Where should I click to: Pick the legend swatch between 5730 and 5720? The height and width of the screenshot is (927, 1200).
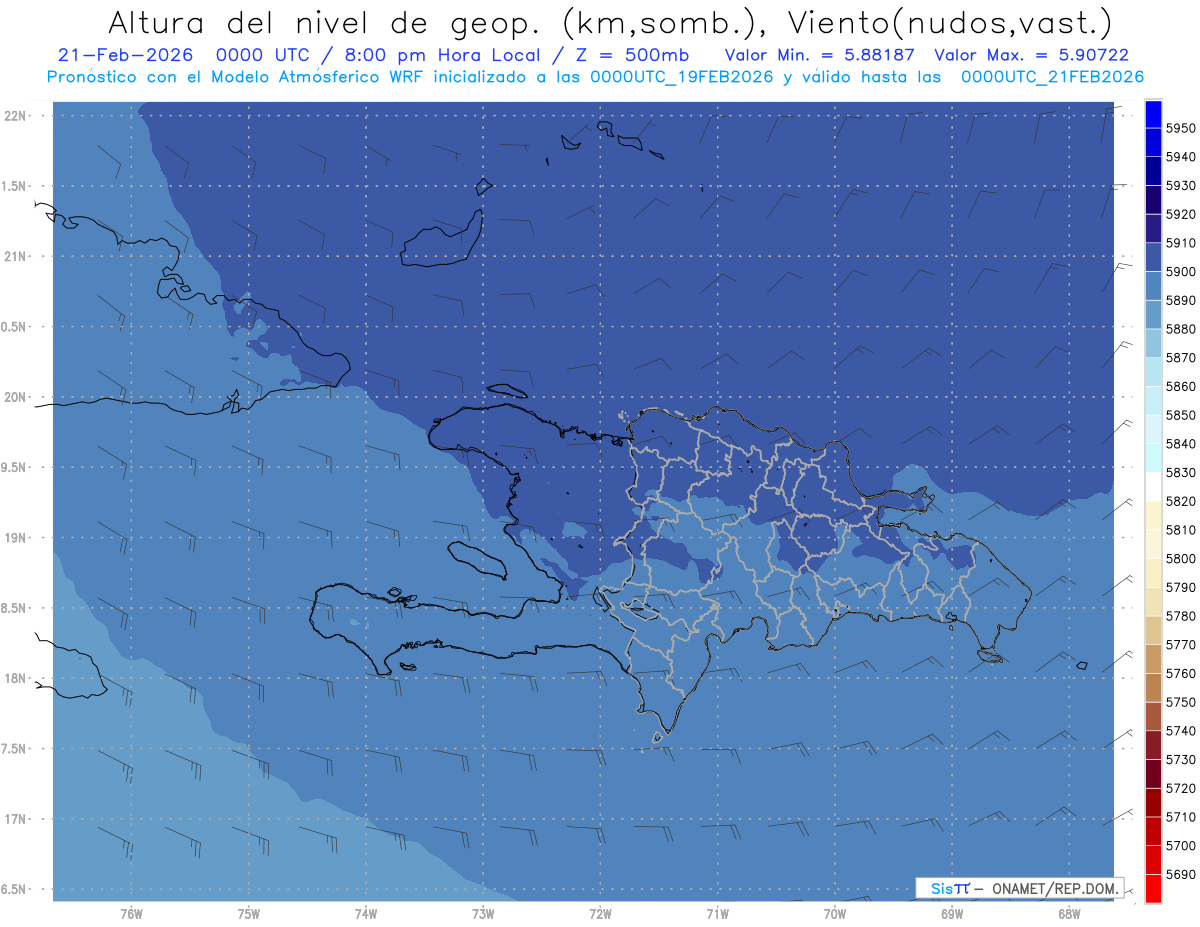1153,774
